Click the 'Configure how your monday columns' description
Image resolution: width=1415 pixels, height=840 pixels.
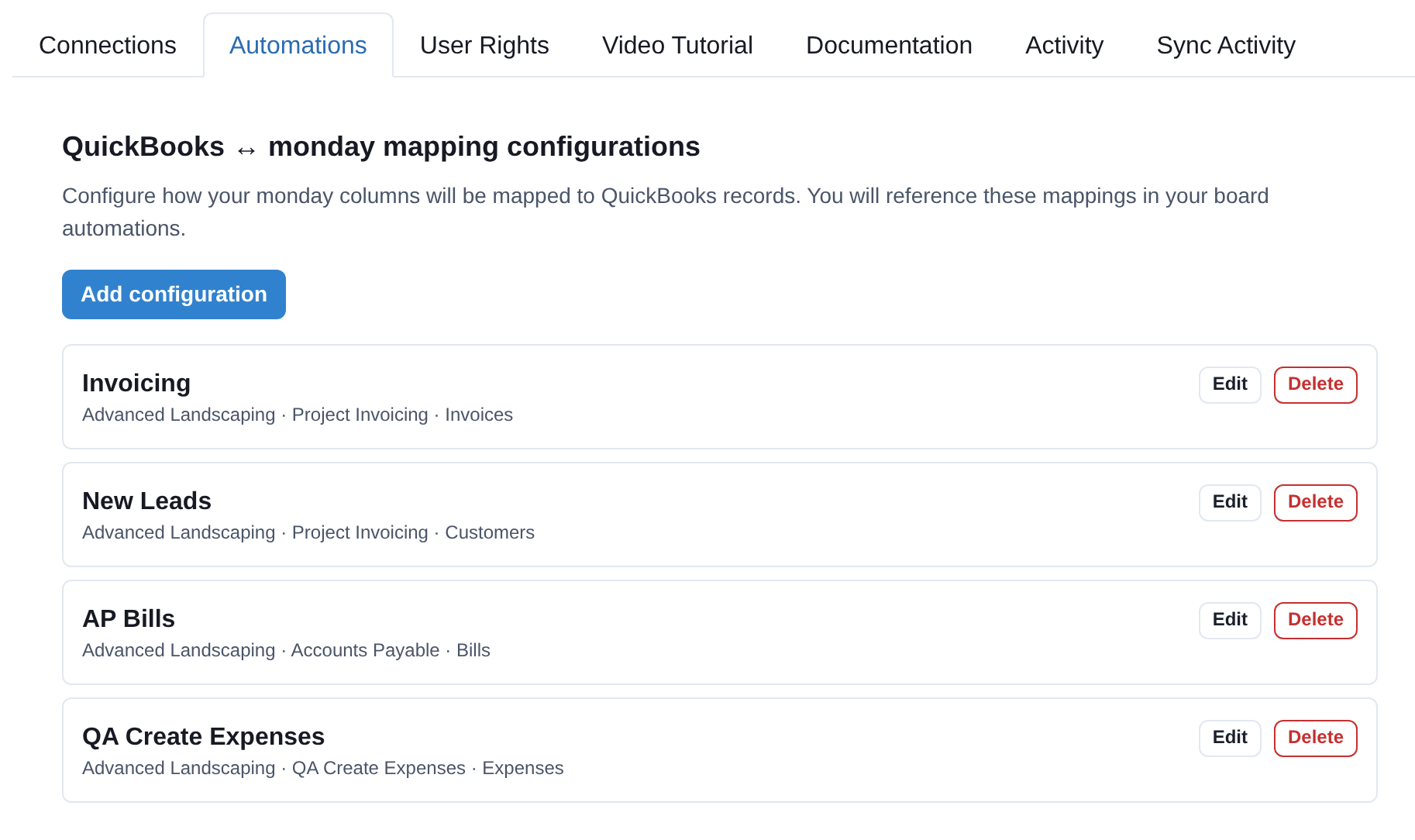[x=666, y=212]
